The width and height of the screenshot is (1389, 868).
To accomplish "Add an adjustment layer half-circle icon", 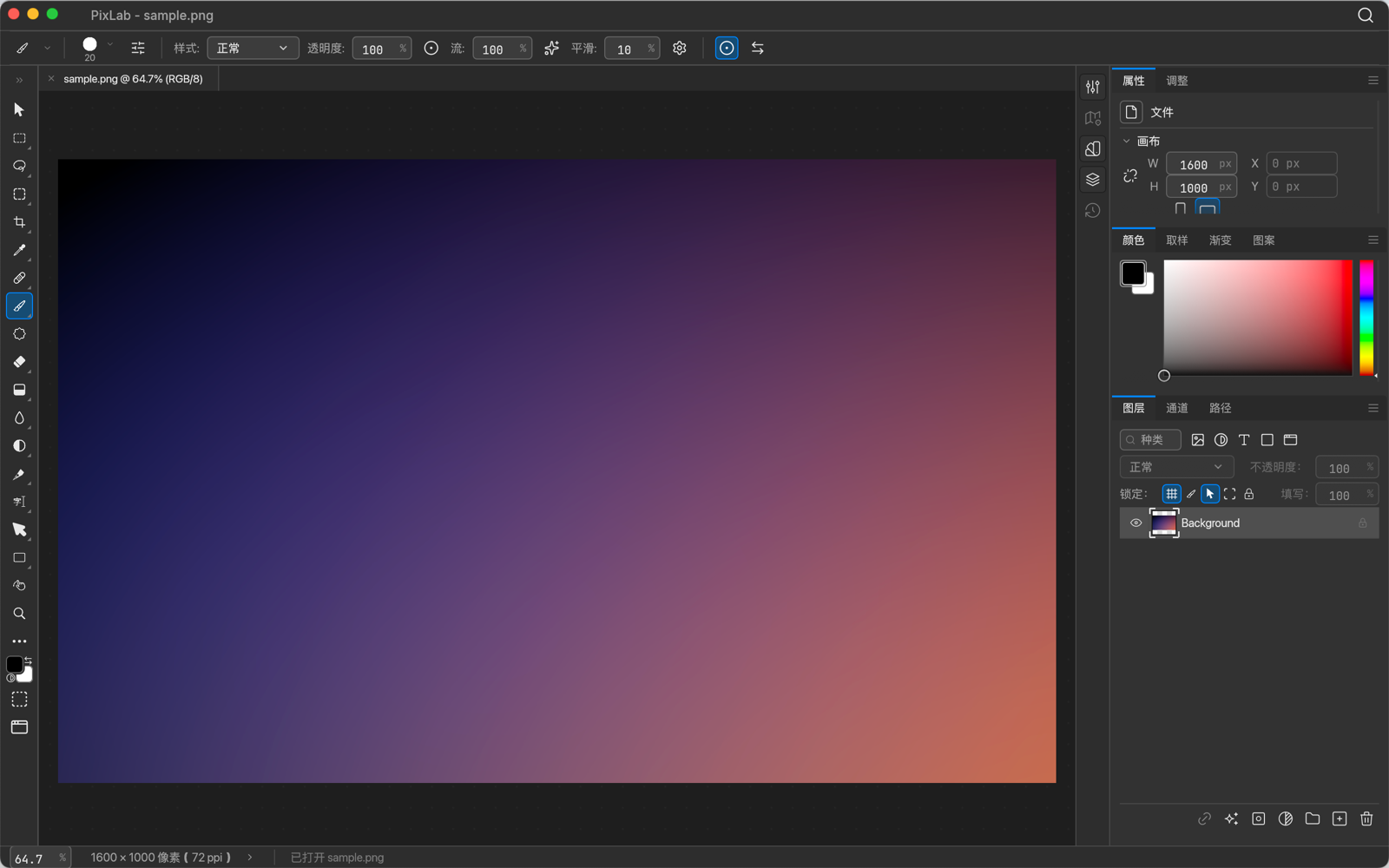I will coord(1286,819).
